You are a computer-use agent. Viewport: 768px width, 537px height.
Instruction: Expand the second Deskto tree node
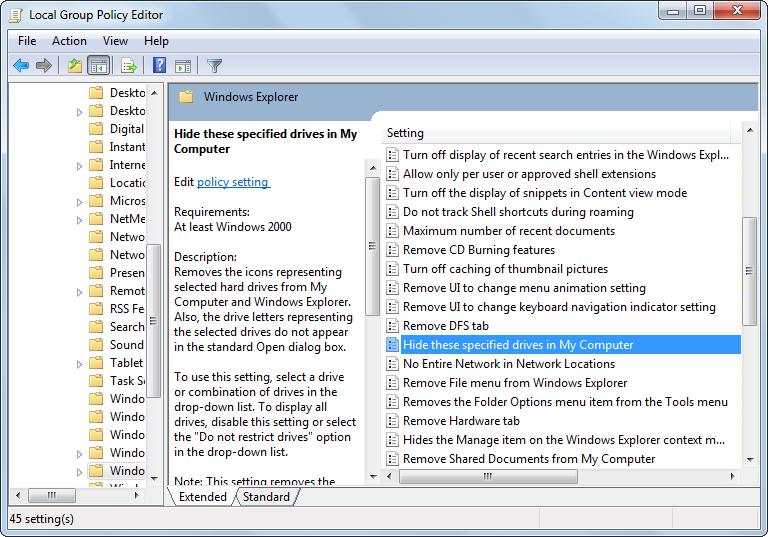[x=79, y=112]
